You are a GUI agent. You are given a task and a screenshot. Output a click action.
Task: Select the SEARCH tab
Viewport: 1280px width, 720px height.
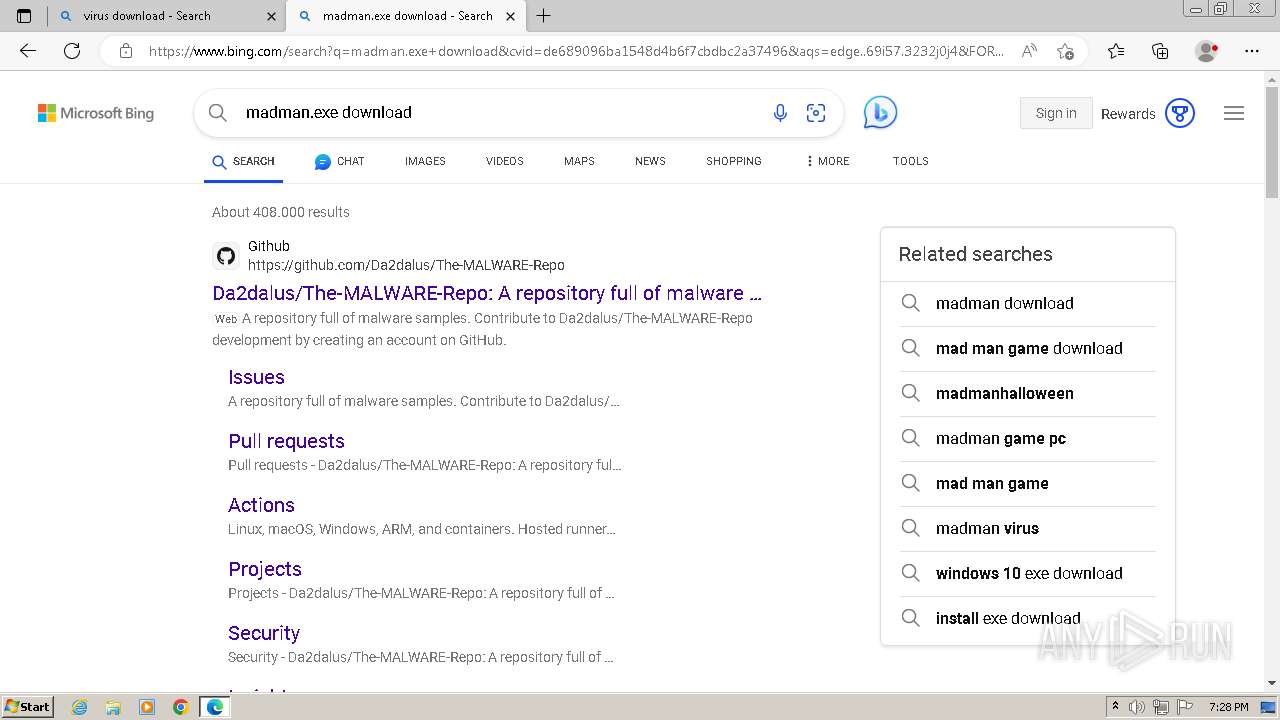[244, 161]
